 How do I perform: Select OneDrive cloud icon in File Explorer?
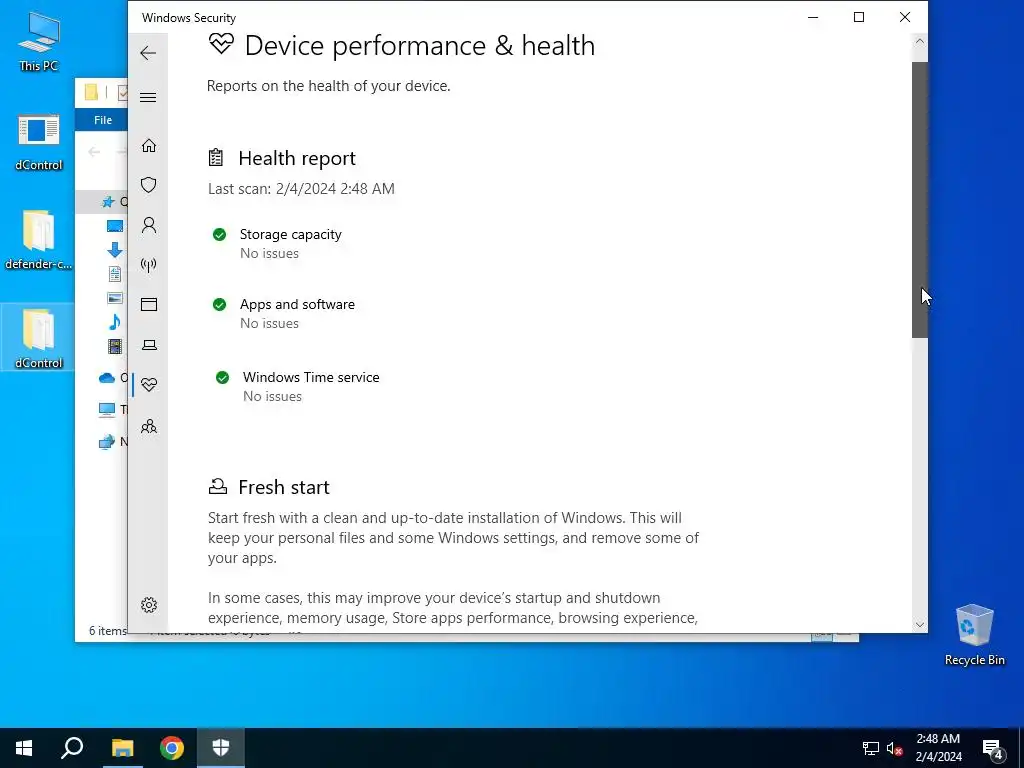click(106, 377)
